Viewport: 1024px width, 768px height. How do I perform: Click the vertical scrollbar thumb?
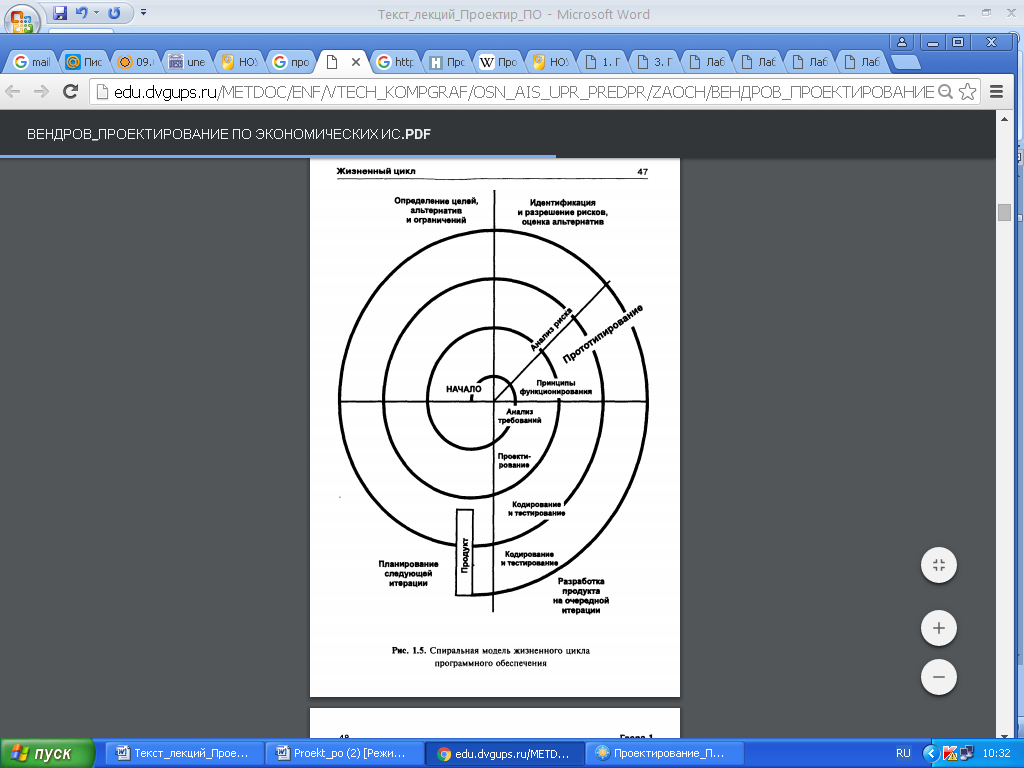(x=1004, y=212)
